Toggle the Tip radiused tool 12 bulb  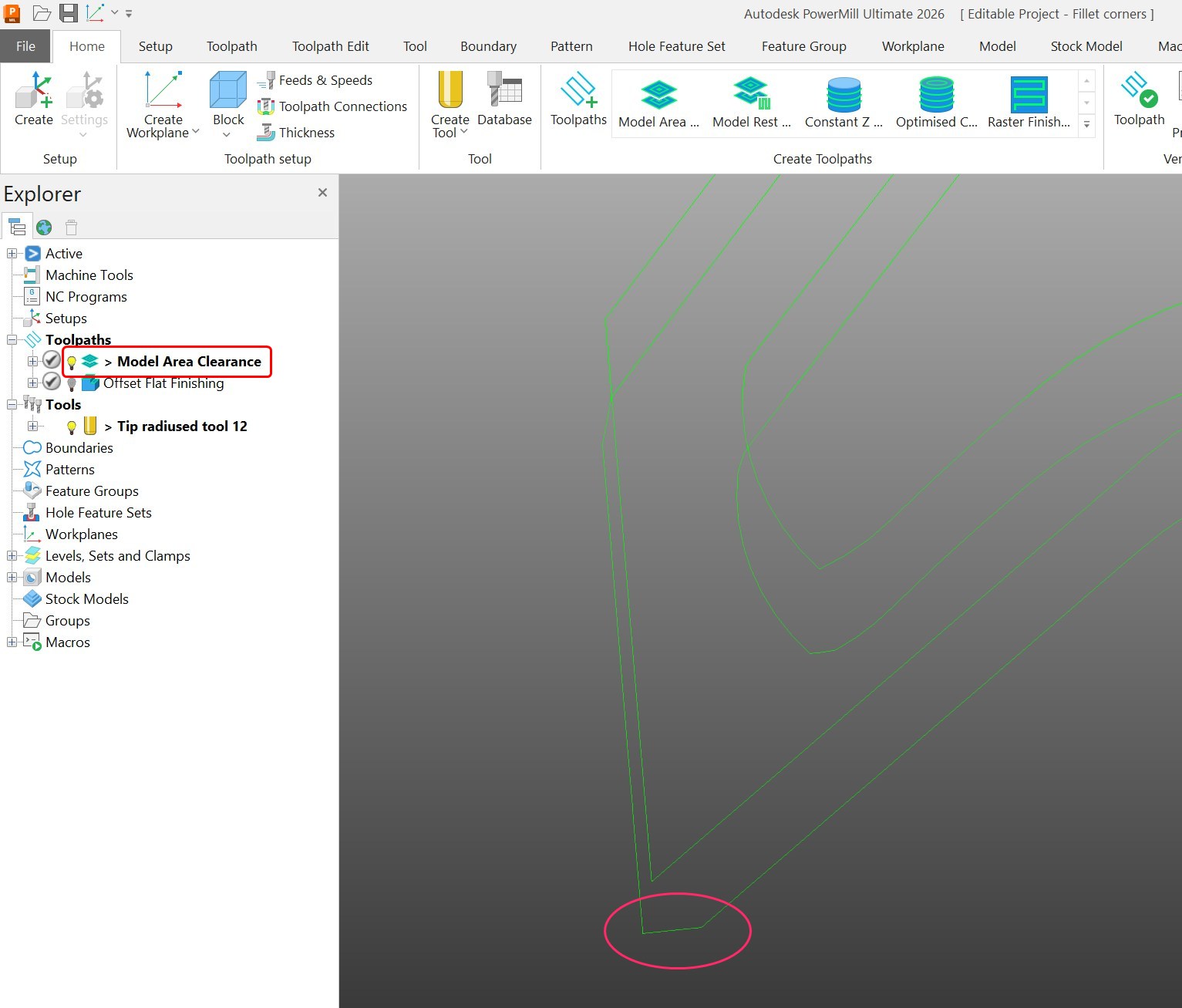(x=71, y=426)
